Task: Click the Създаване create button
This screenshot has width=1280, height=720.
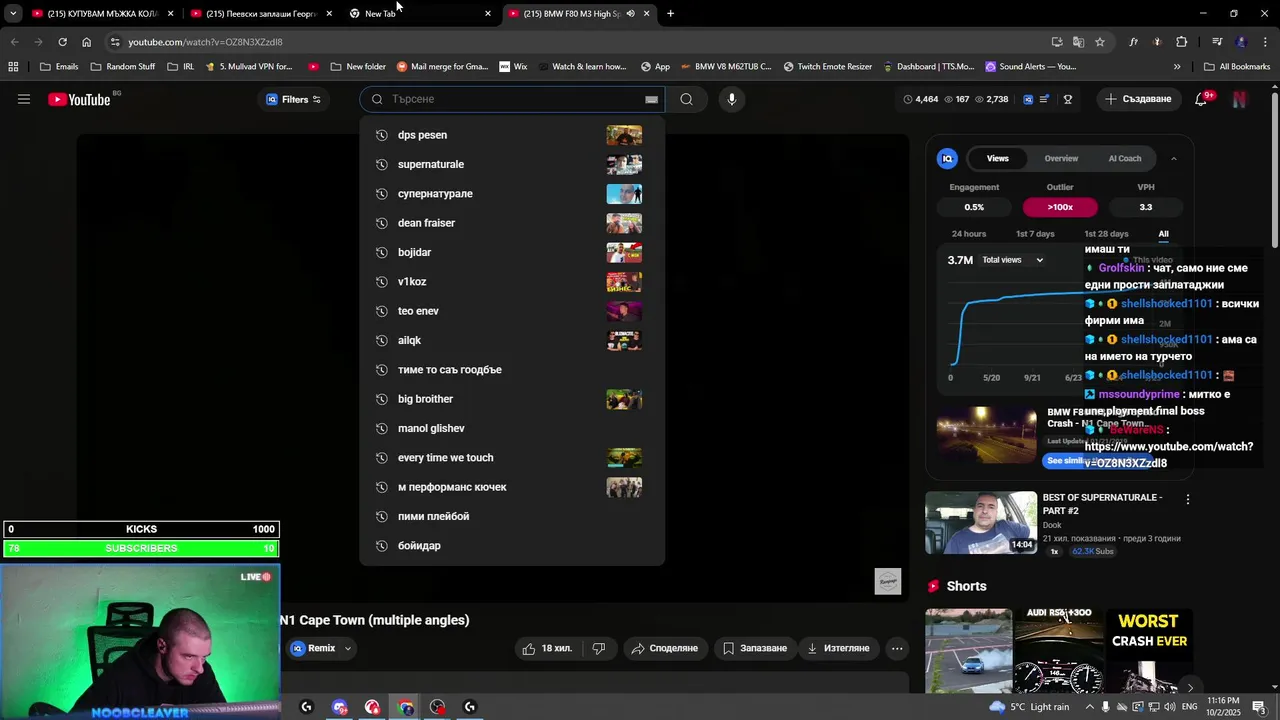Action: click(1138, 99)
